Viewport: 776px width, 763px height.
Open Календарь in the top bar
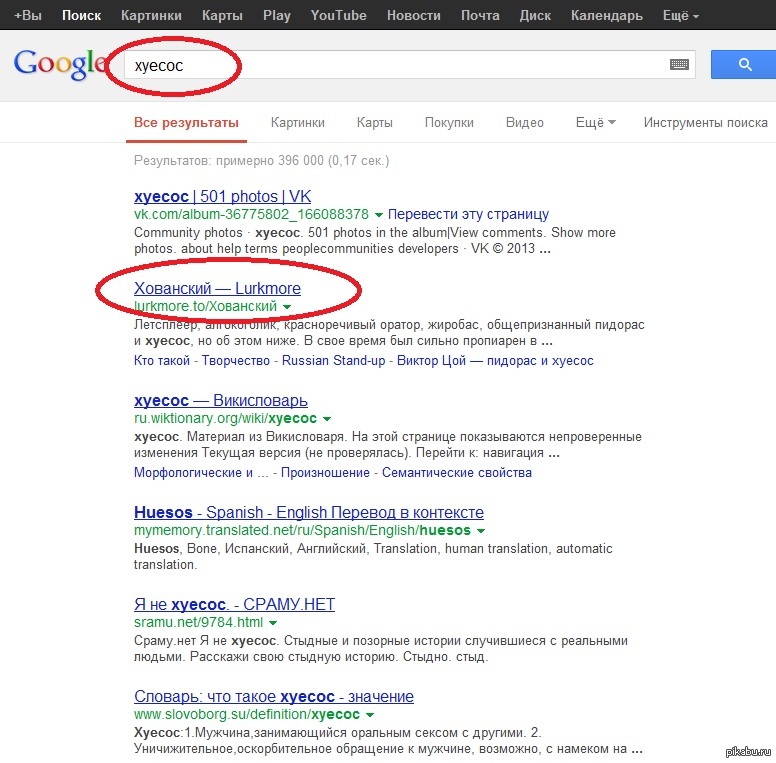tap(607, 15)
